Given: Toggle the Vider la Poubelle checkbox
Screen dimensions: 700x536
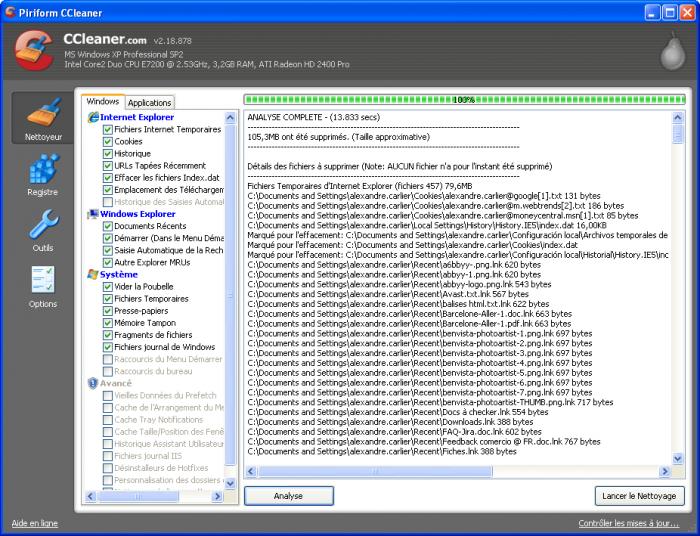Looking at the screenshot, I should [107, 287].
